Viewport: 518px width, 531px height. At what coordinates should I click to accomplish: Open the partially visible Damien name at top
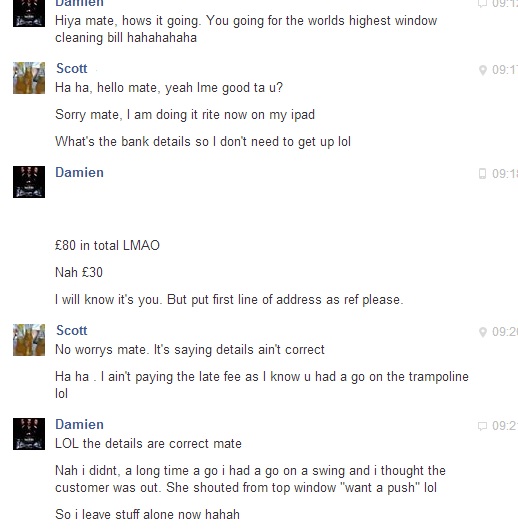pyautogui.click(x=80, y=3)
